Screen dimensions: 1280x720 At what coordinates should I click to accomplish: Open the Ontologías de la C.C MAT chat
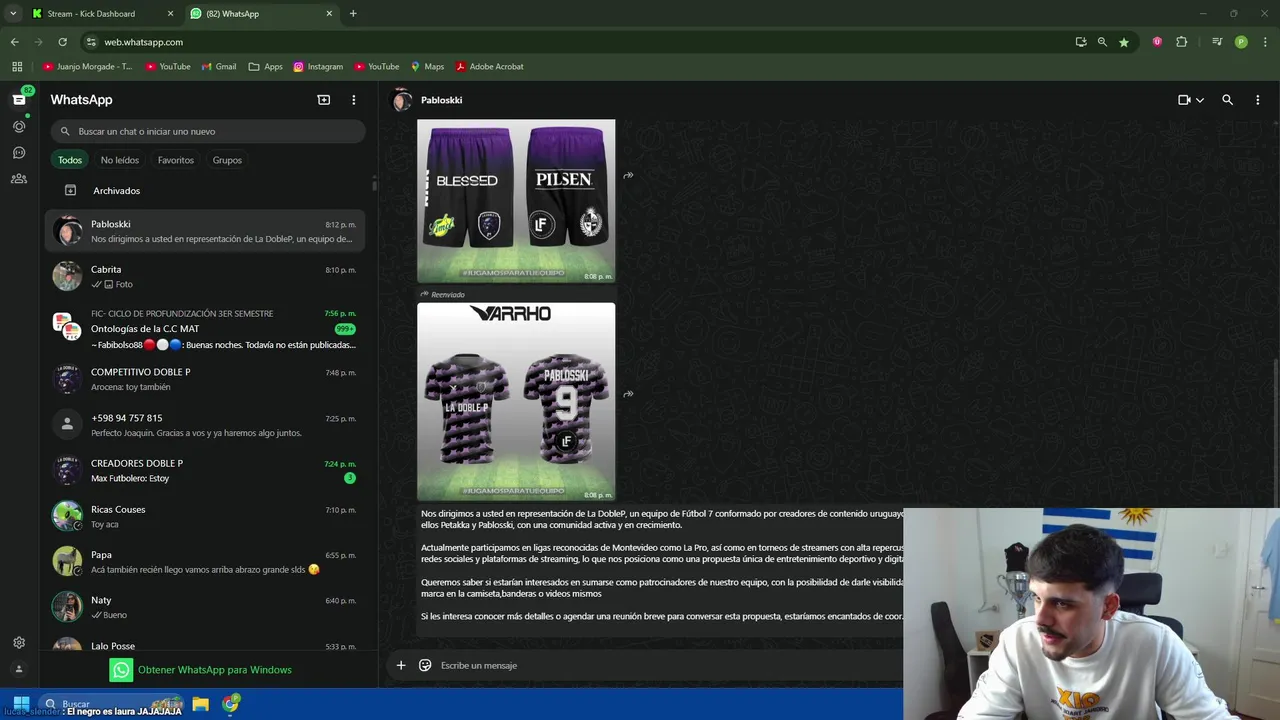(x=205, y=329)
